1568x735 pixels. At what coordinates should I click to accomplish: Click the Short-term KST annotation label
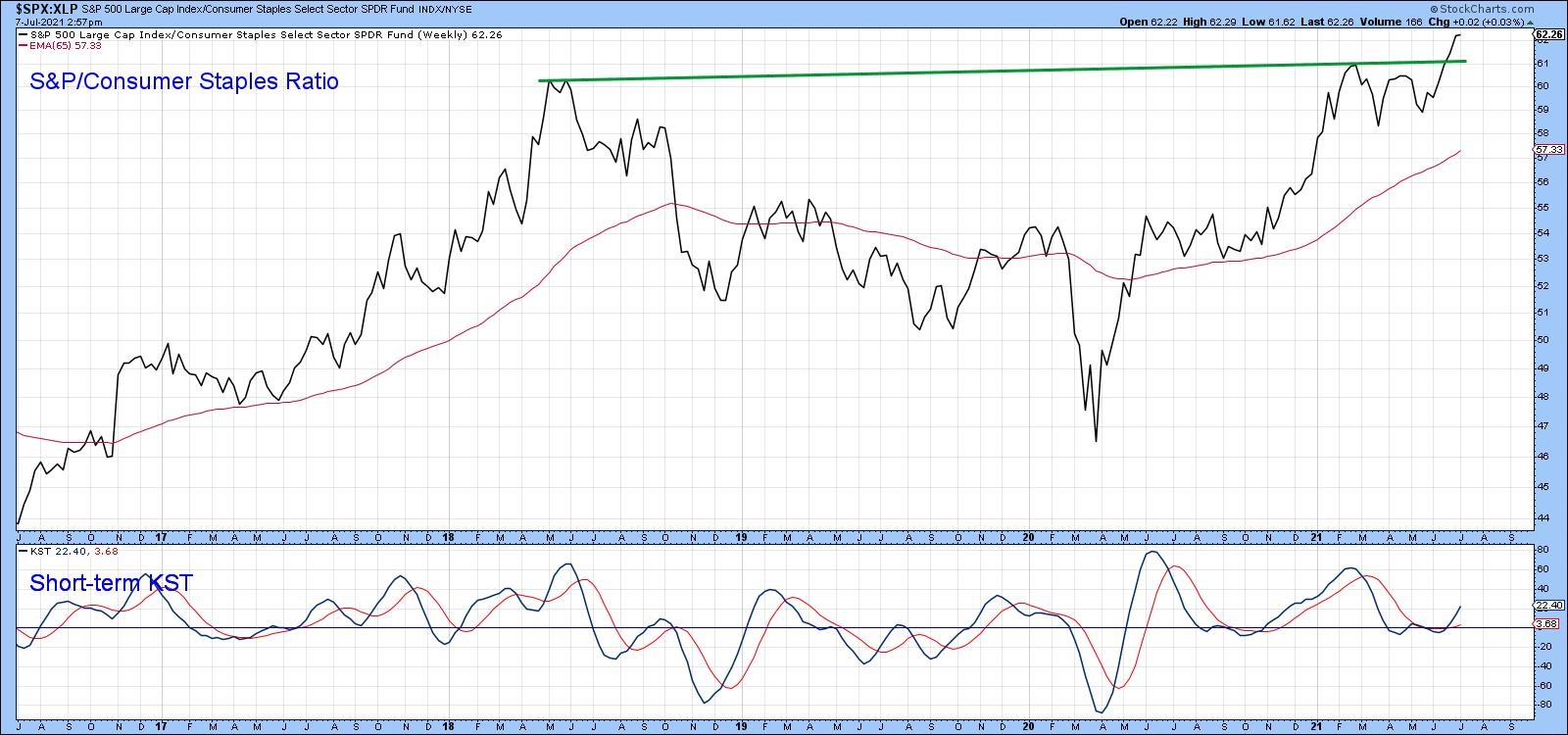(x=111, y=583)
